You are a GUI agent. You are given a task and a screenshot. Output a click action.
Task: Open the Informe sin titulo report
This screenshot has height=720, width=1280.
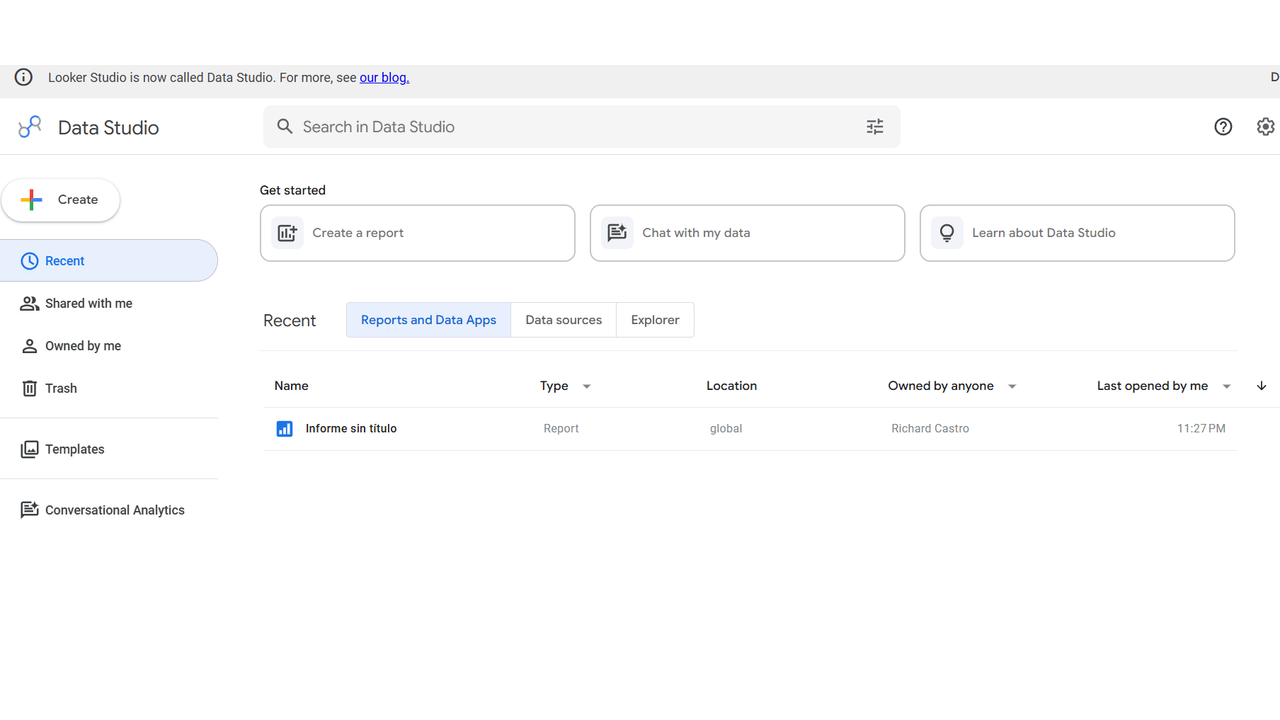tap(351, 429)
